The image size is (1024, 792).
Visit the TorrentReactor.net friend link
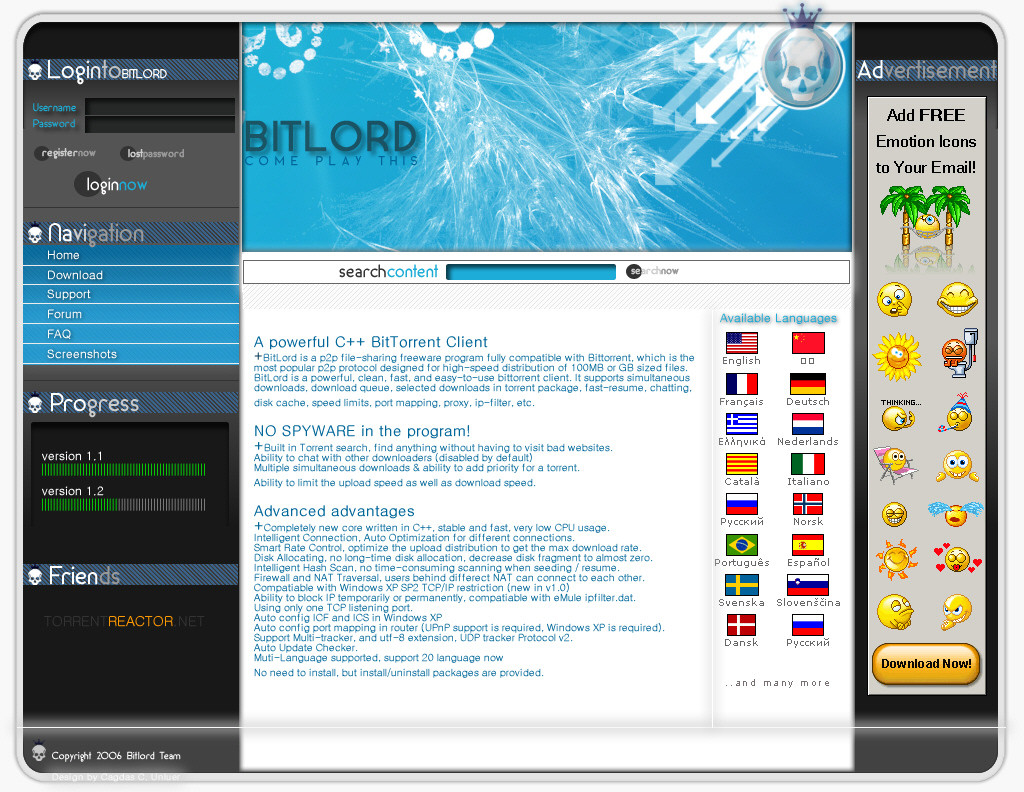pyautogui.click(x=124, y=621)
